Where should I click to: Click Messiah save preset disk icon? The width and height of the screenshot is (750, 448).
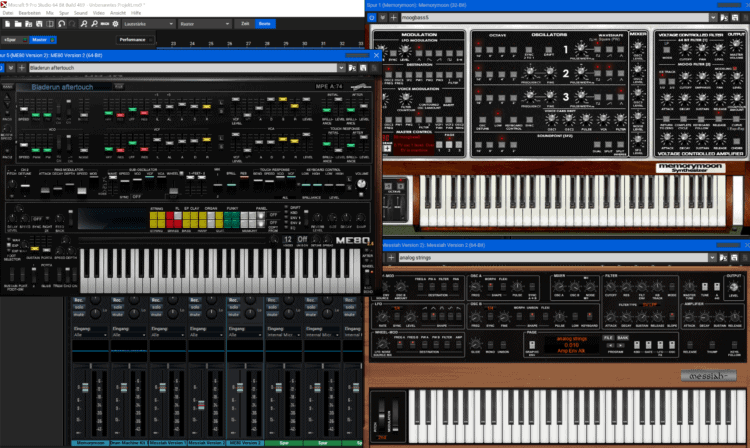click(x=734, y=258)
